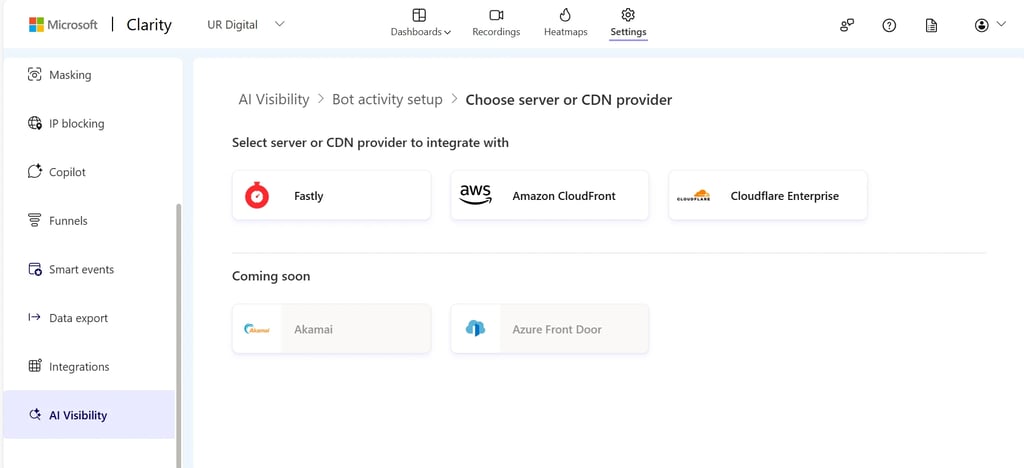Open the help question mark icon

point(889,25)
